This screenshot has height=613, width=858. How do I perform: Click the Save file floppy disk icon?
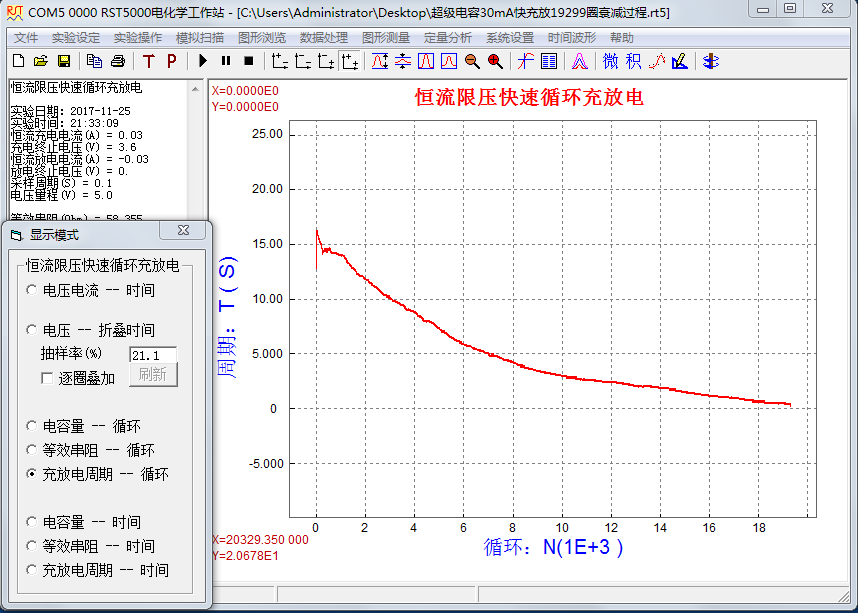click(x=63, y=61)
